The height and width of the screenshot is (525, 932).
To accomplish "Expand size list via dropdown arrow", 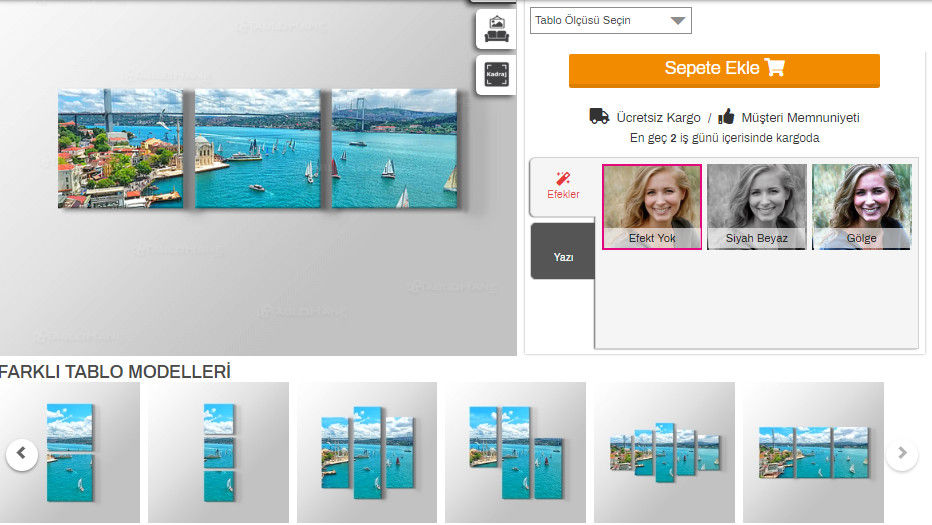I will 678,21.
